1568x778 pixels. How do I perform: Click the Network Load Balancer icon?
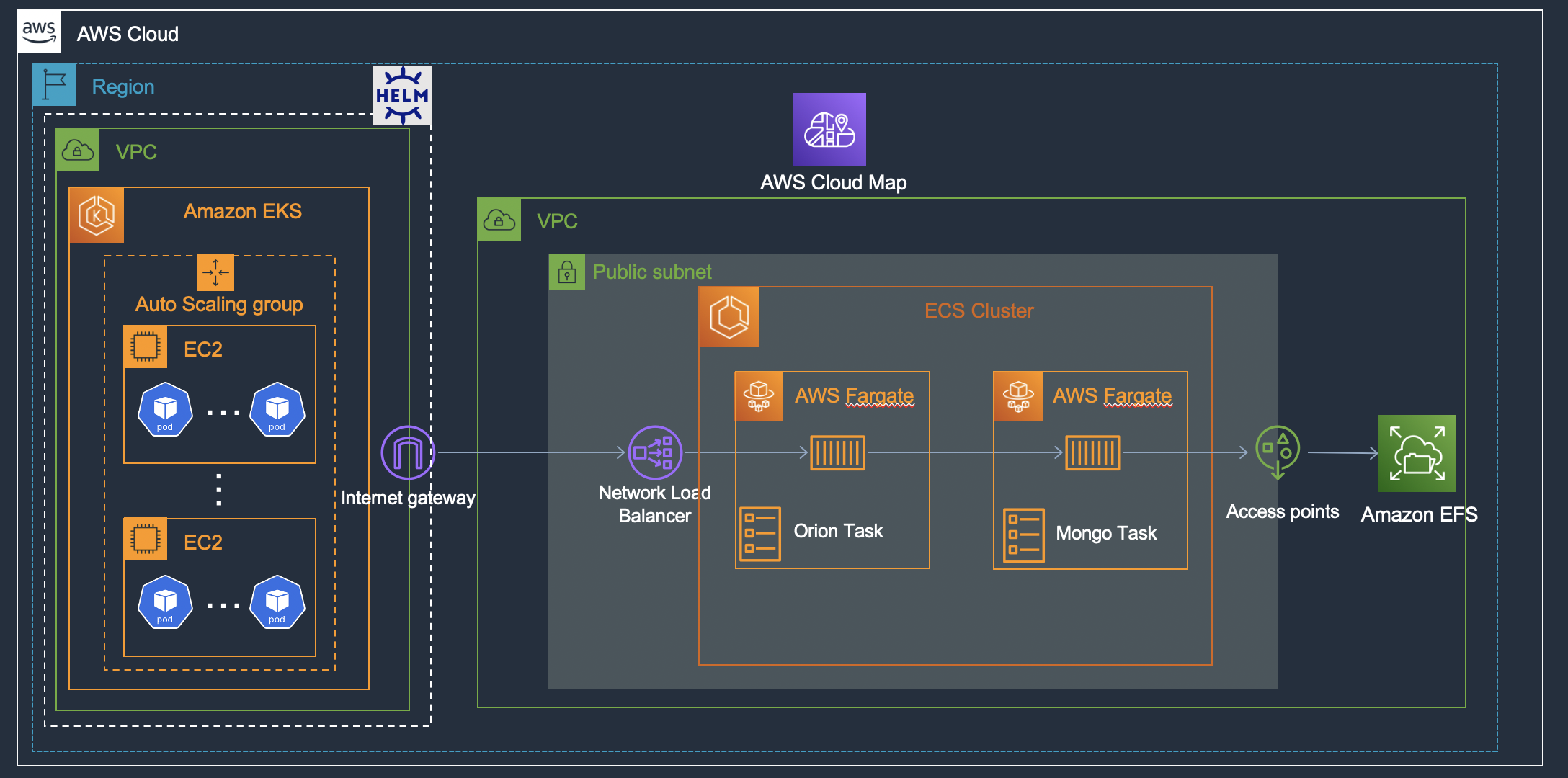coord(655,452)
